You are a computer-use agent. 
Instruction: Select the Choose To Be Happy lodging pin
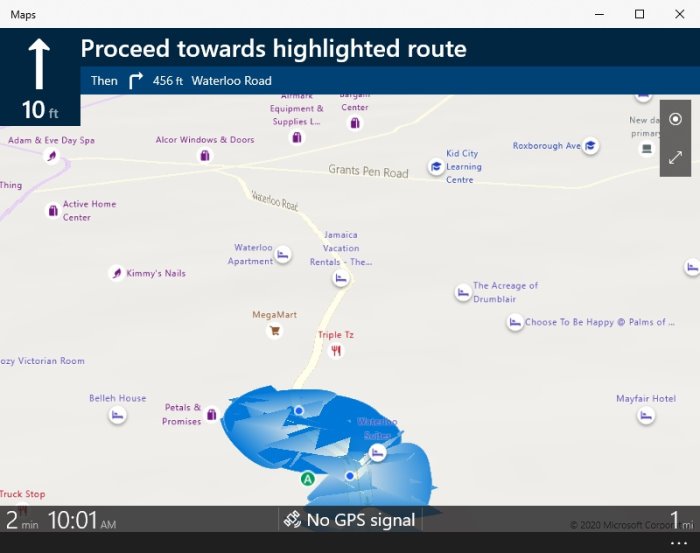(x=515, y=322)
